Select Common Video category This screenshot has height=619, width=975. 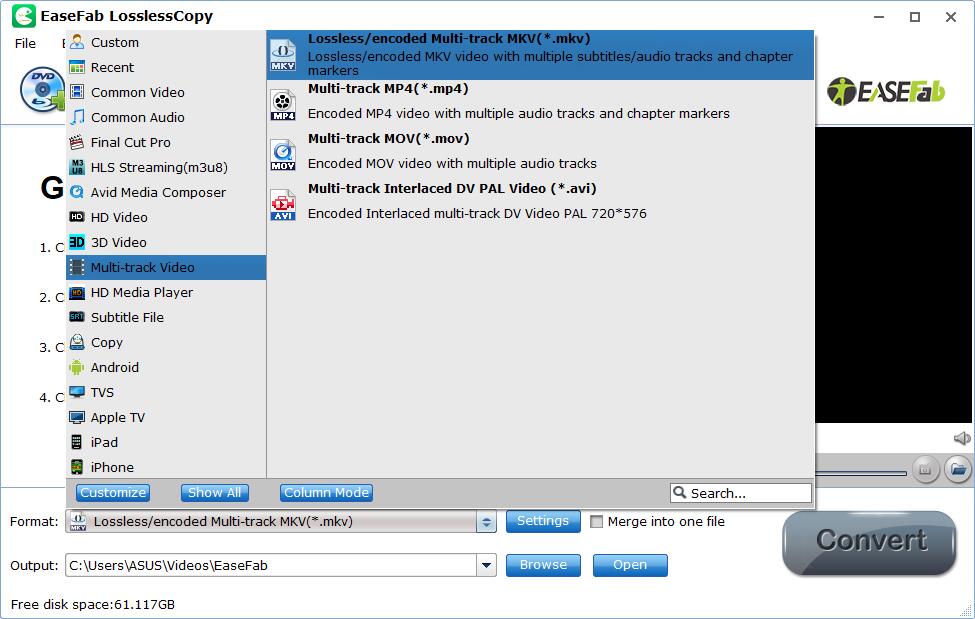tap(166, 92)
